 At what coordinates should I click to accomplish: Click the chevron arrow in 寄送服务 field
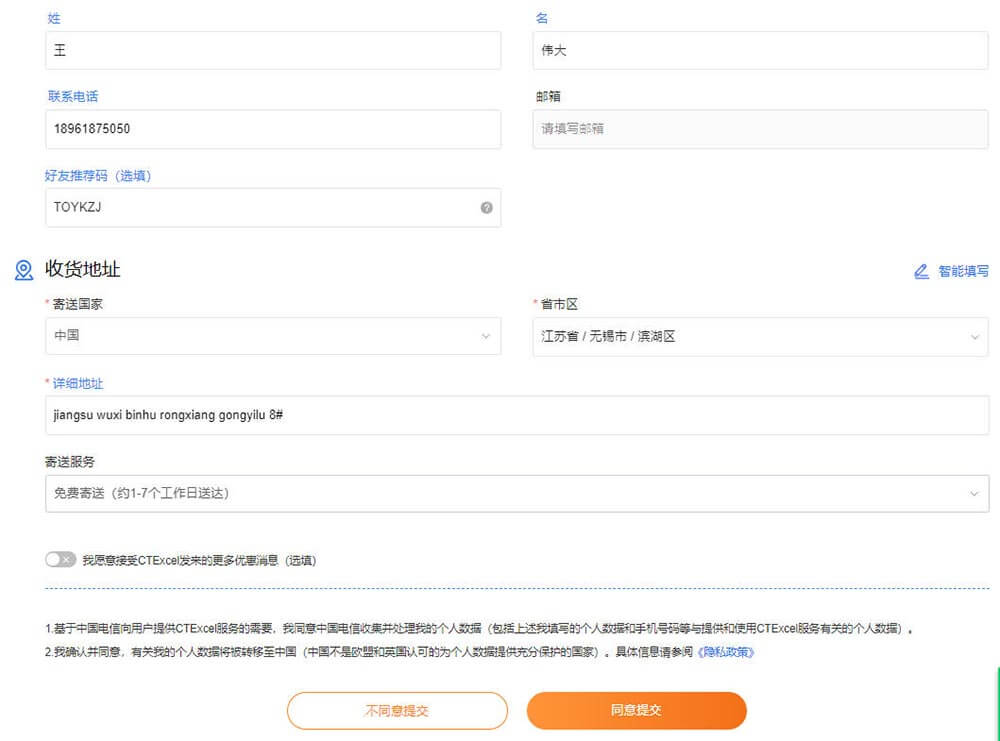pyautogui.click(x=974, y=493)
